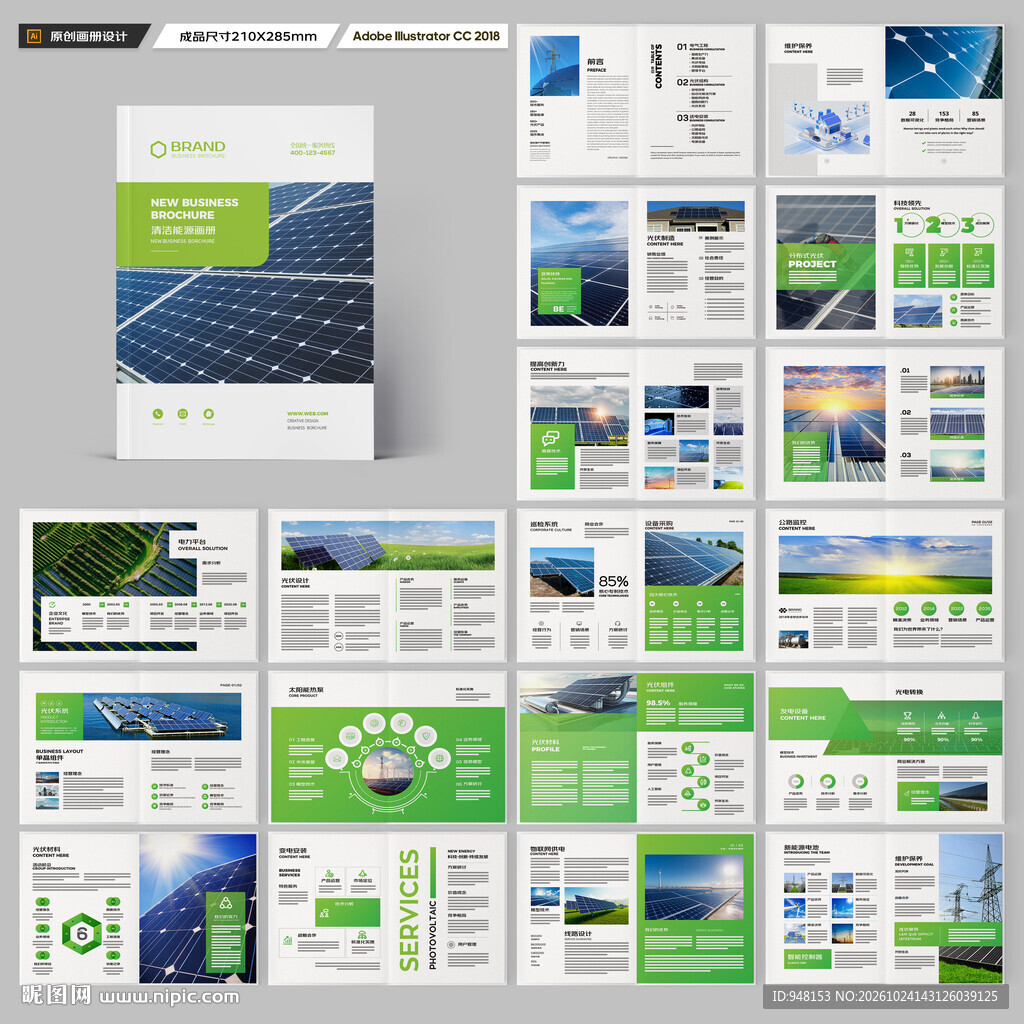Screen dimensions: 1024x1024
Task: Click the 2035 year circle
Action: pyautogui.click(x=984, y=608)
